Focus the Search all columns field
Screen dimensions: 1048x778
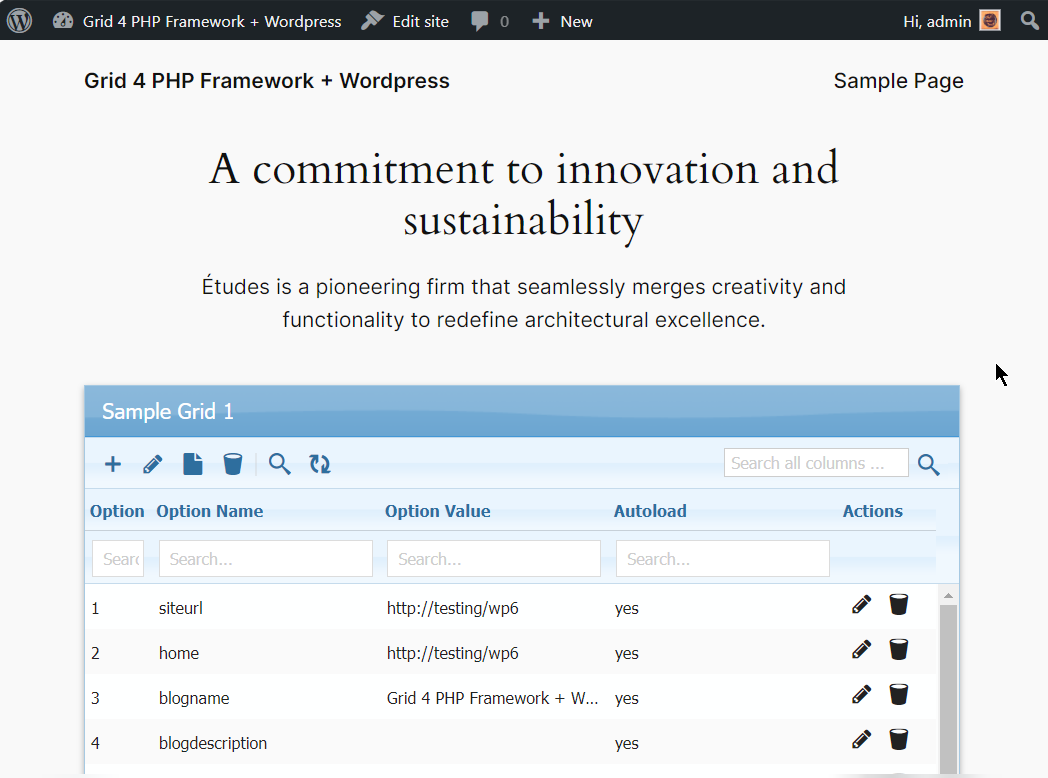(x=815, y=463)
